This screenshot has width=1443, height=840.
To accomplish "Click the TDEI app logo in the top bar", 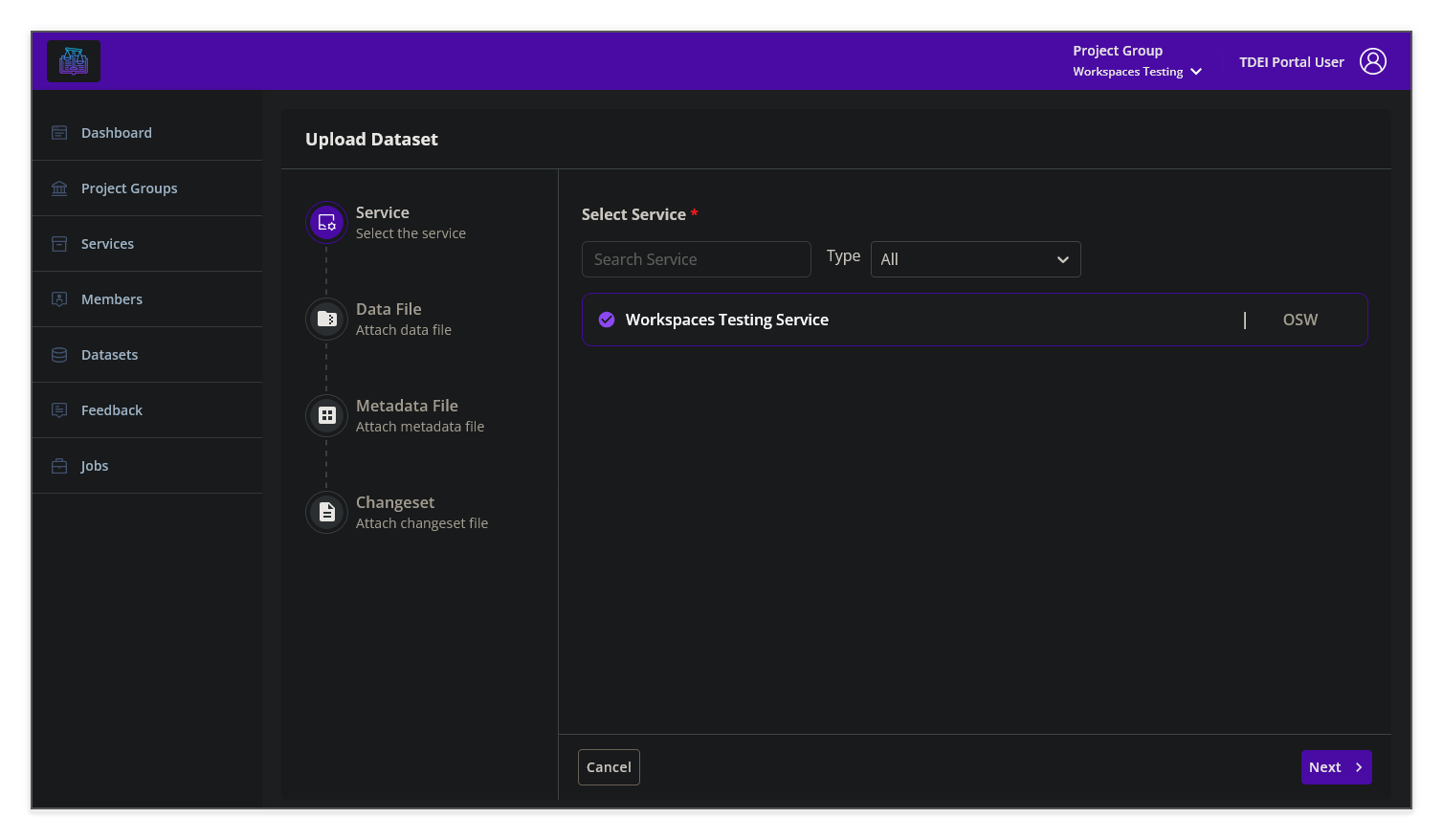I will tap(74, 60).
